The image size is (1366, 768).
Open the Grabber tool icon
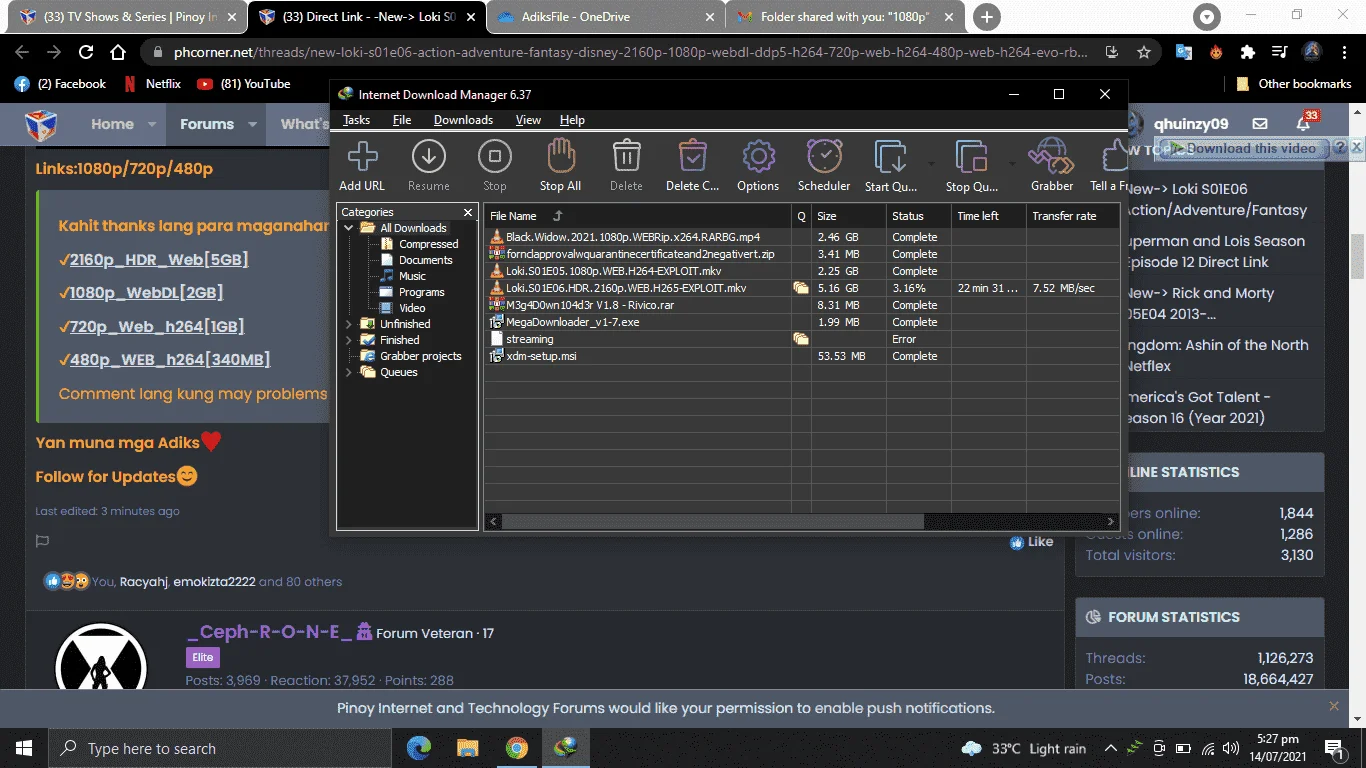[x=1051, y=157]
